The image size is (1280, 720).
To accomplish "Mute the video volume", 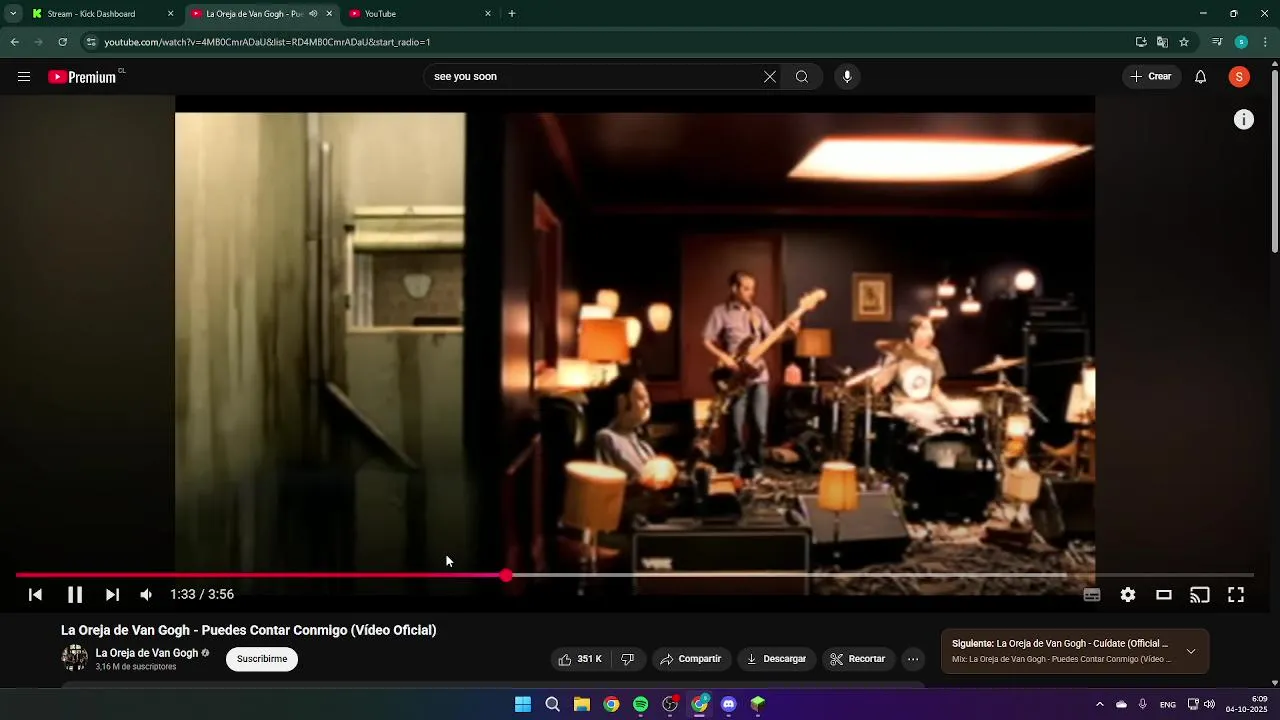I will 146,595.
